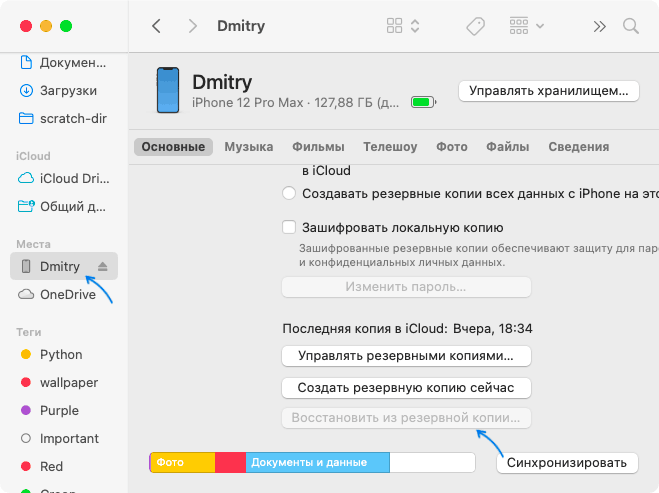Click the battery level indicator
Viewport: 659px width, 493px height.
(423, 102)
